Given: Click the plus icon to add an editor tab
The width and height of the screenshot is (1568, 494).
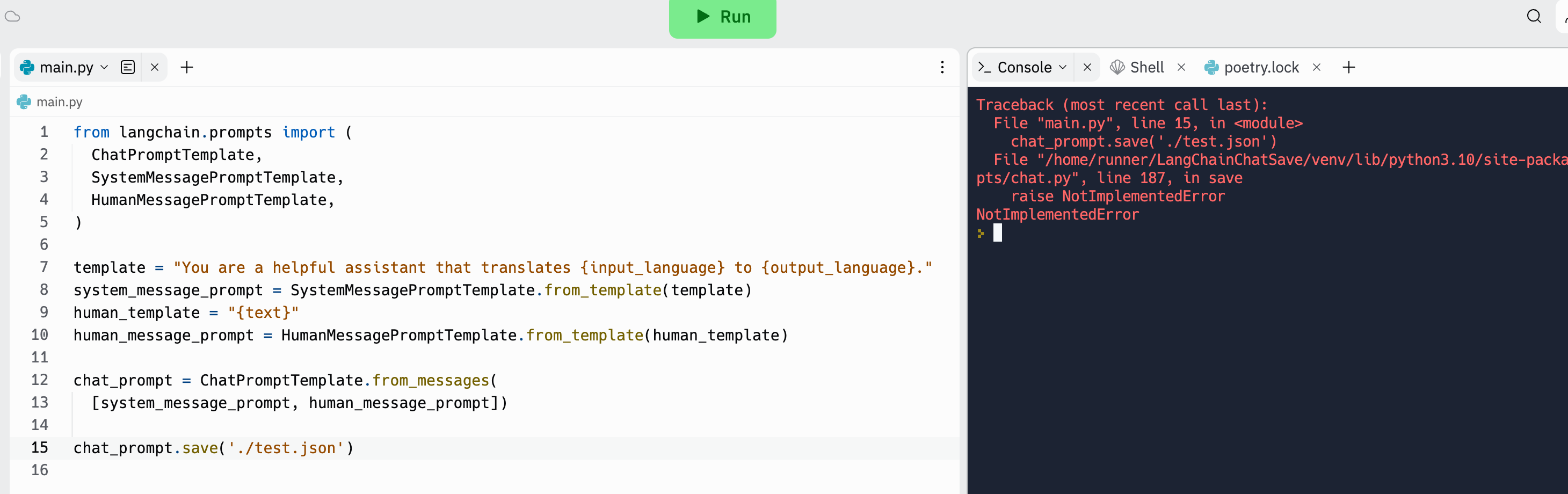Looking at the screenshot, I should [x=187, y=67].
